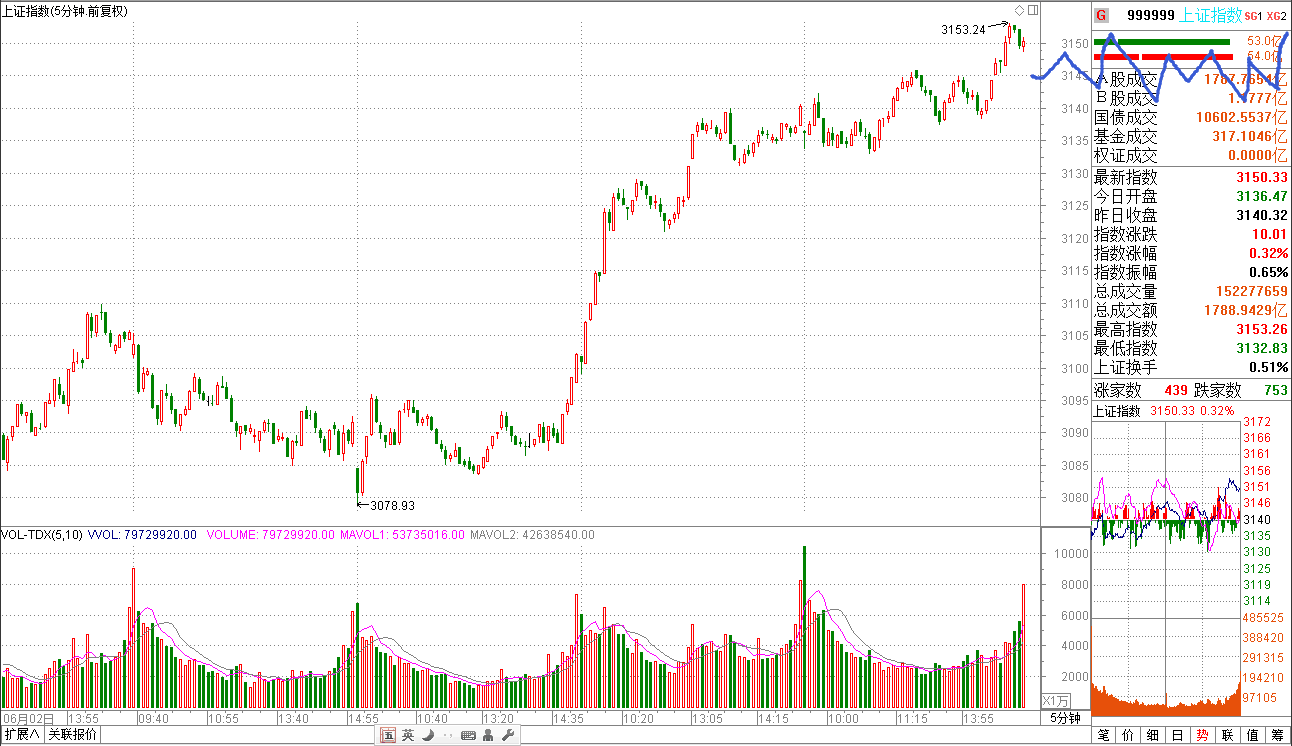Click the Wubi input icon in IME bar

click(x=388, y=736)
